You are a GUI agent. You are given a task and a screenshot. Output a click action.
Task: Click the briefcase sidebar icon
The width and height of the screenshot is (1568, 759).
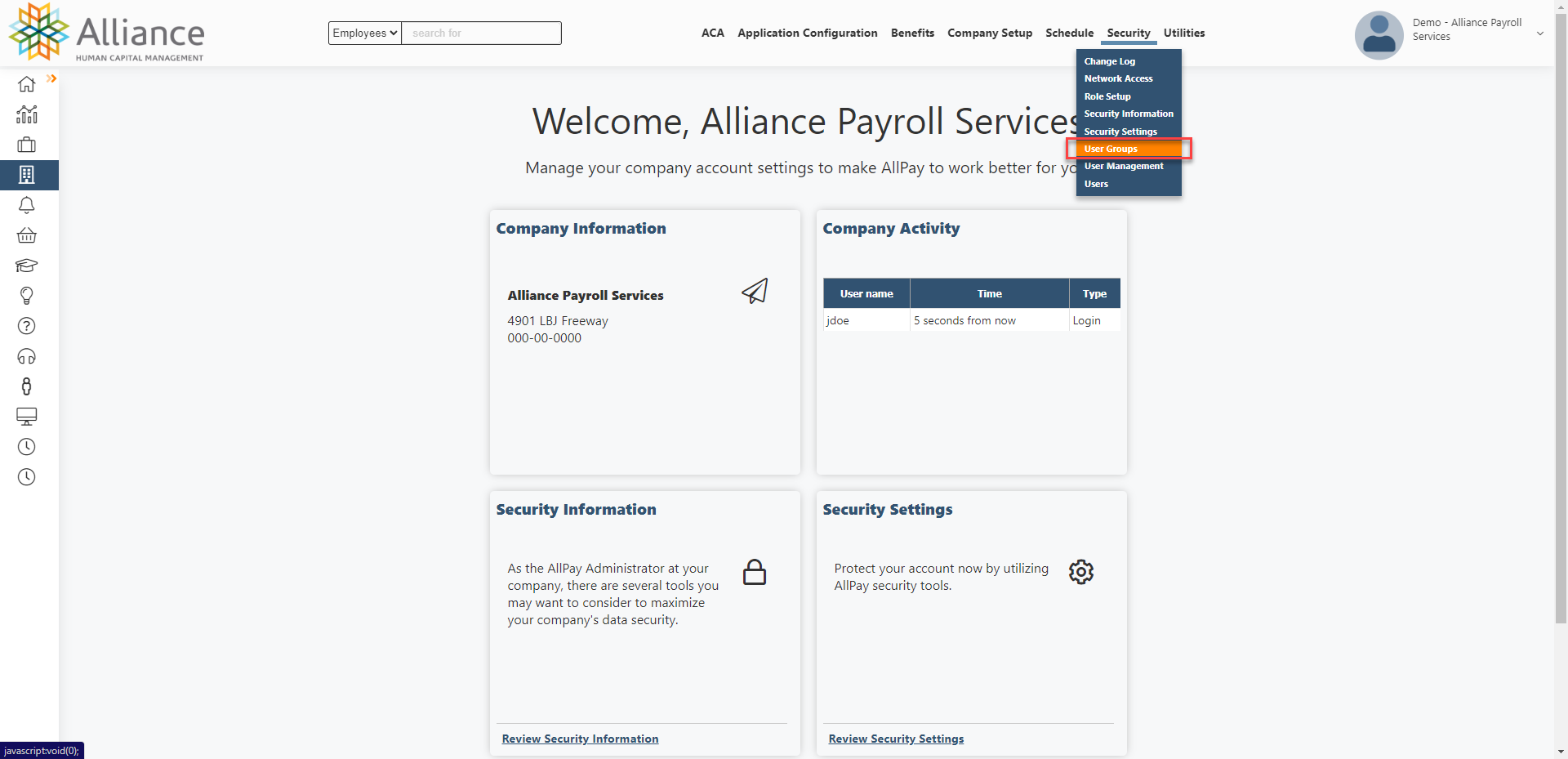click(x=27, y=145)
